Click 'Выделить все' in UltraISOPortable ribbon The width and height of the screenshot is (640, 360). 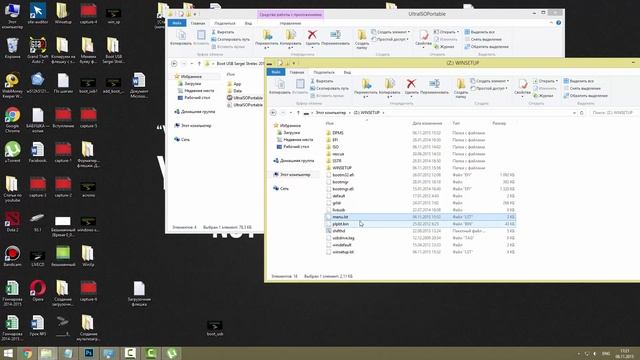click(x=480, y=32)
